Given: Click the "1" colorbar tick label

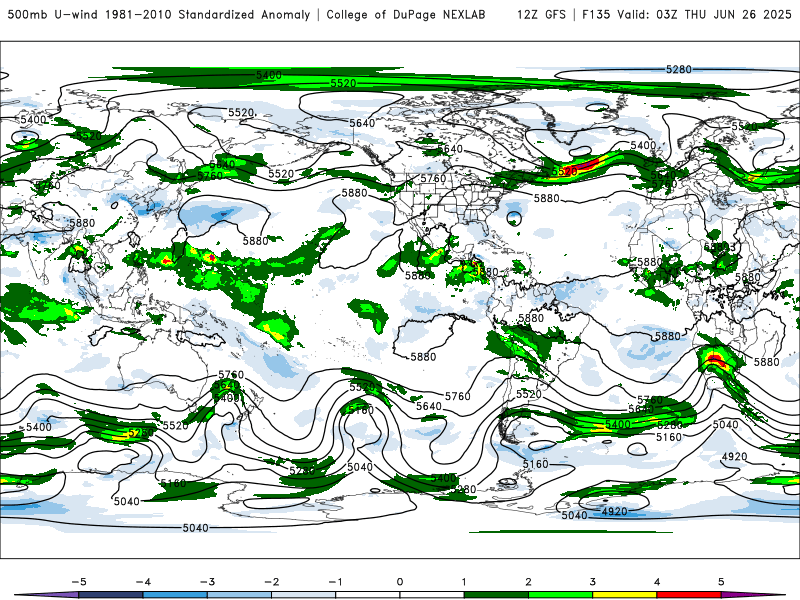Looking at the screenshot, I should pyautogui.click(x=464, y=582).
